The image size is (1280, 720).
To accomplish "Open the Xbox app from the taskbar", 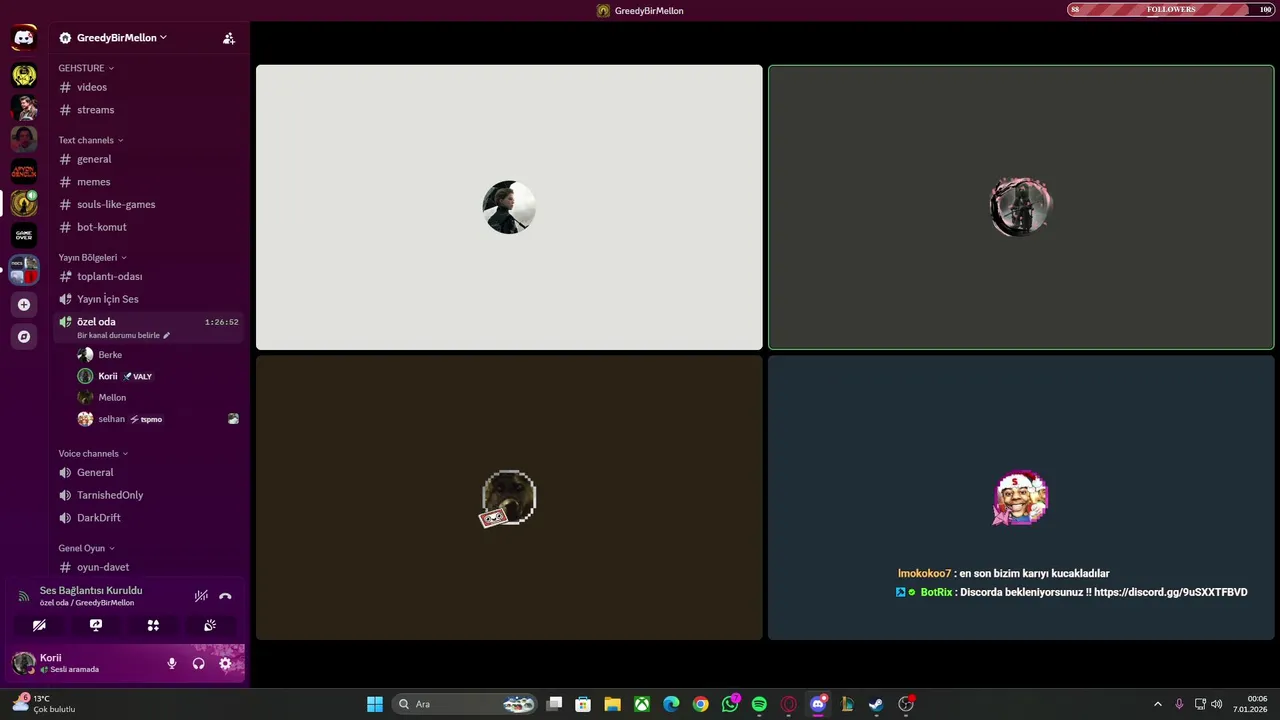I will tap(642, 704).
